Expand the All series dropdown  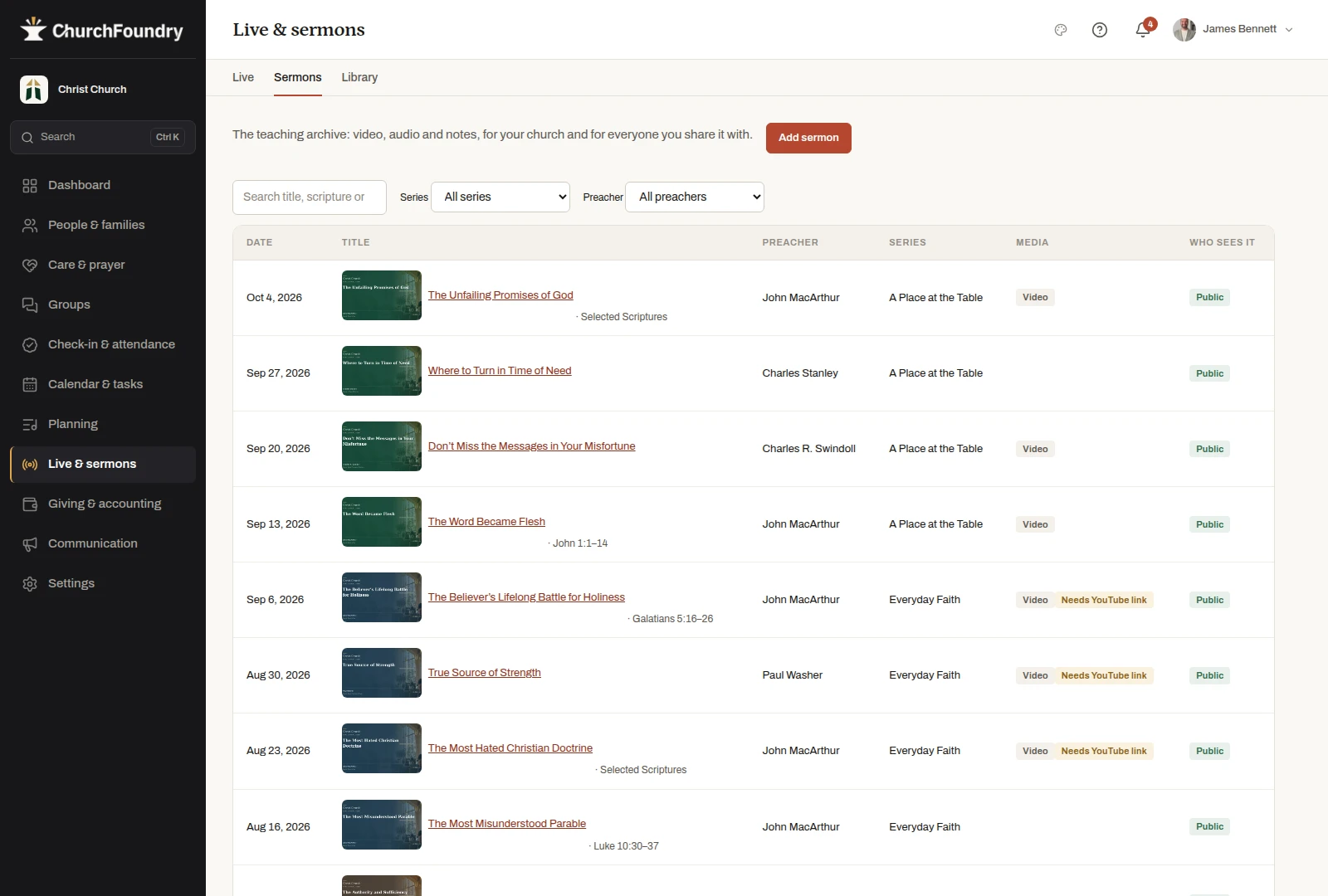500,197
